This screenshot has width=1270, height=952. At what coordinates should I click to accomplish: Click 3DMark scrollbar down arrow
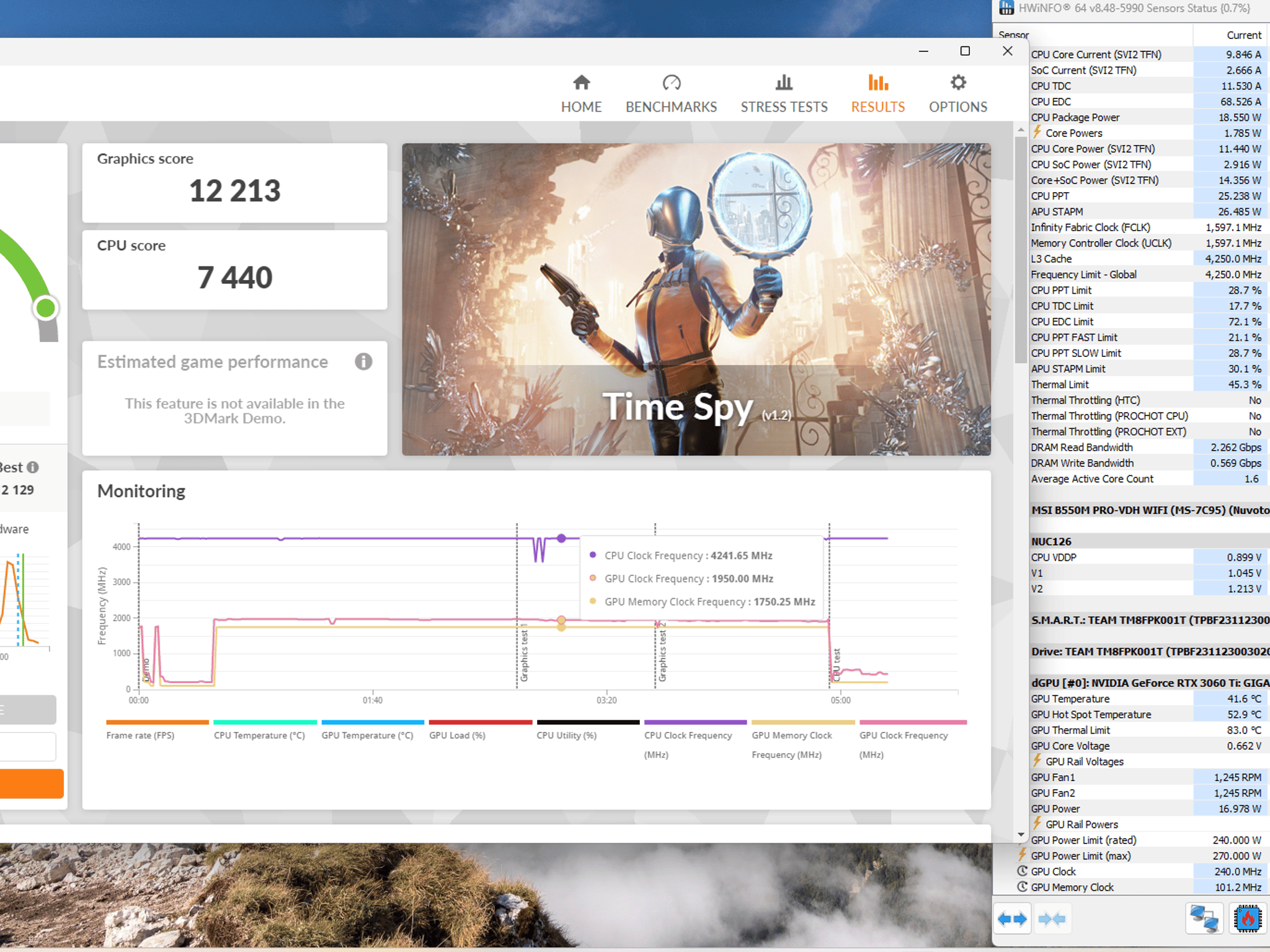click(1021, 835)
